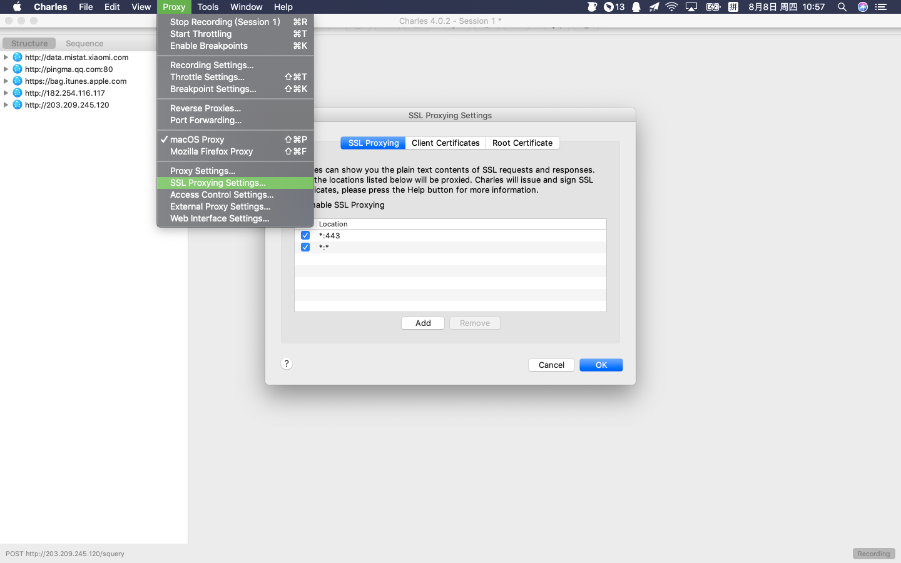Open Proxy Settings menu item
This screenshot has height=563, width=901.
pyautogui.click(x=235, y=171)
